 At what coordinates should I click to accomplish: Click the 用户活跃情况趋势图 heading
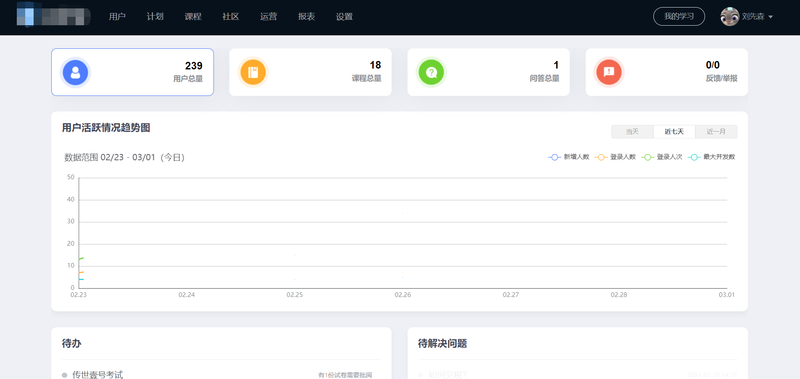click(106, 128)
